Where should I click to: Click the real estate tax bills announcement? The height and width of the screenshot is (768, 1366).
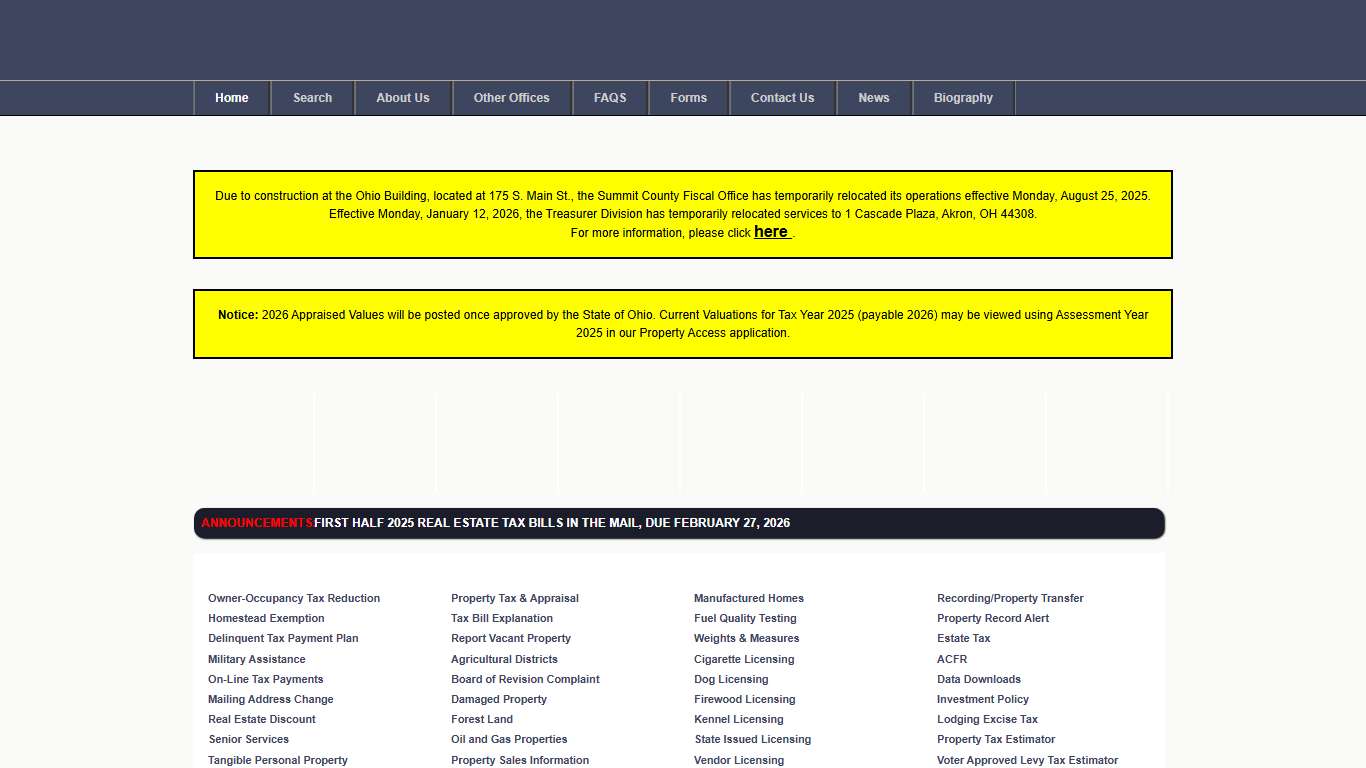pos(552,523)
